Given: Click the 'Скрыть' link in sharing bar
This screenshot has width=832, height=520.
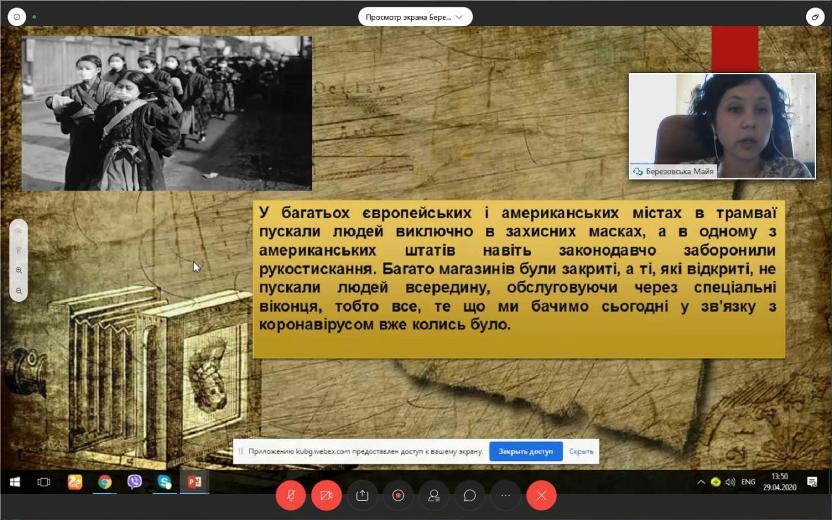Looking at the screenshot, I should click(x=581, y=451).
